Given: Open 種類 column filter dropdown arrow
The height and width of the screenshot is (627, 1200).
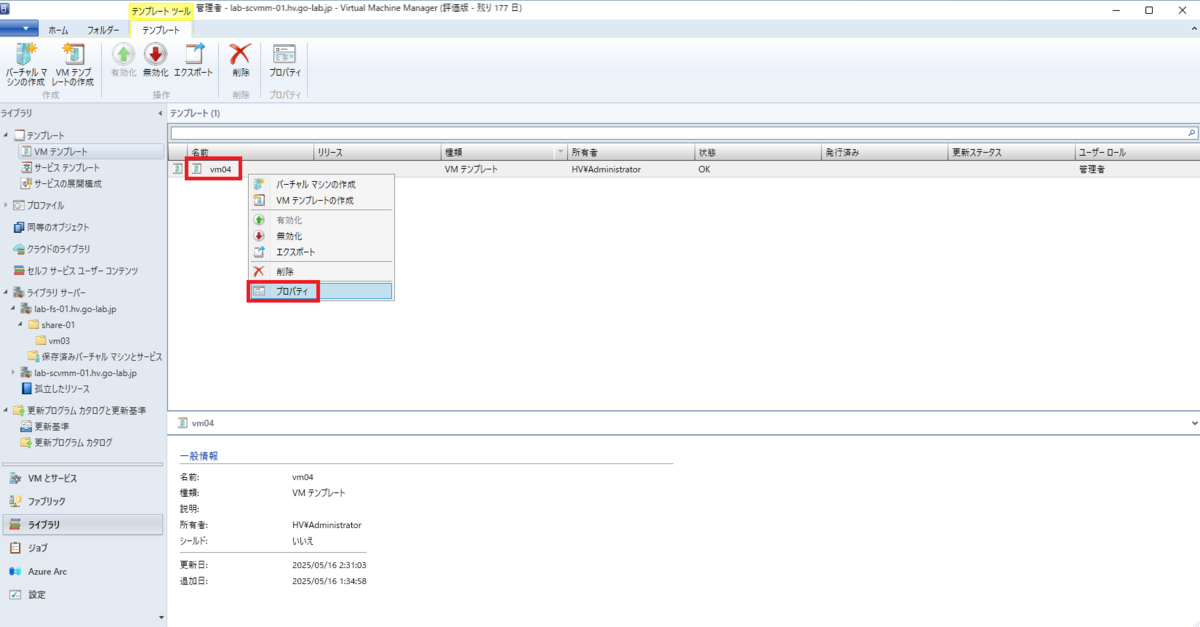Looking at the screenshot, I should click(560, 153).
